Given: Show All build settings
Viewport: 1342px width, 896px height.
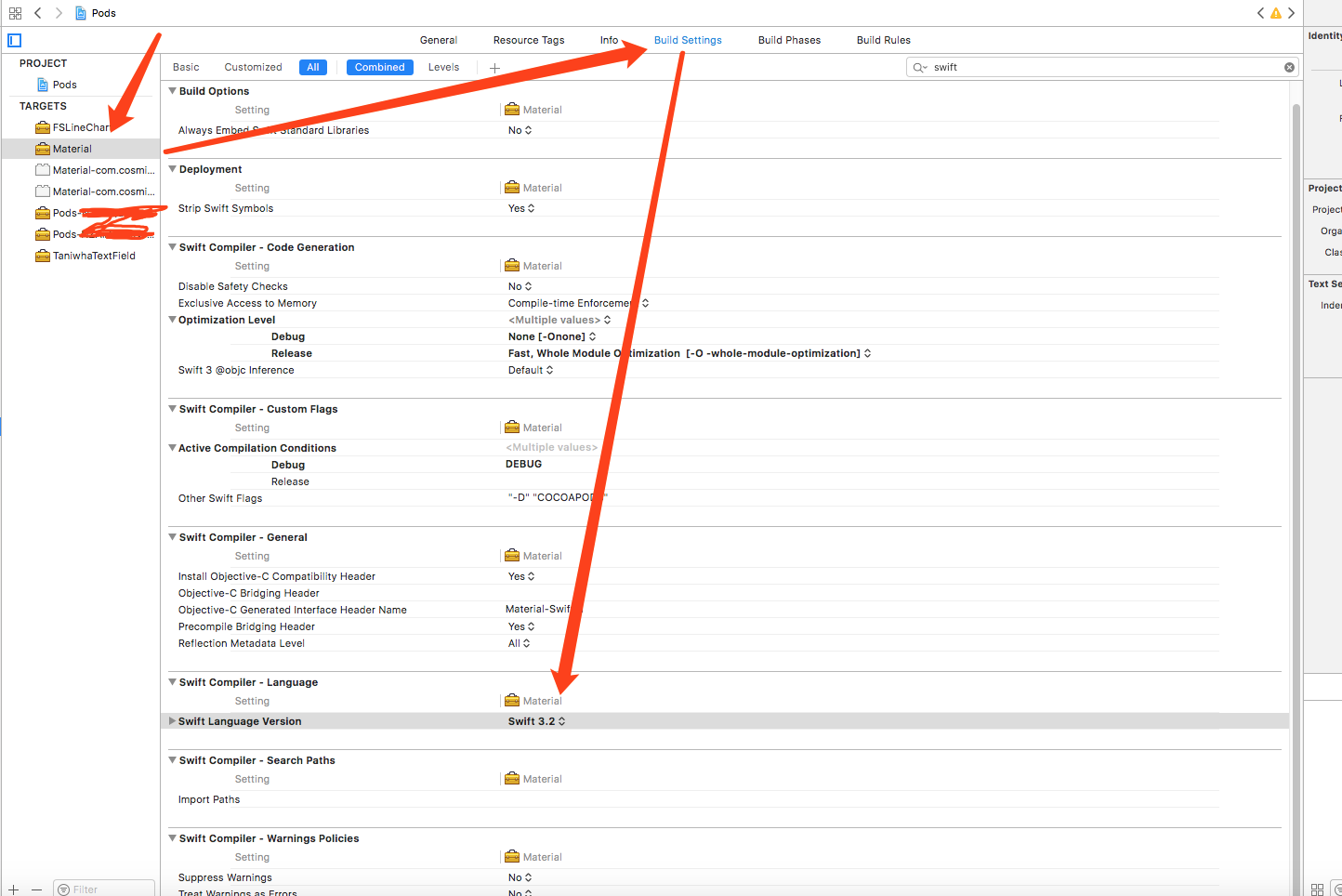Looking at the screenshot, I should (x=313, y=67).
